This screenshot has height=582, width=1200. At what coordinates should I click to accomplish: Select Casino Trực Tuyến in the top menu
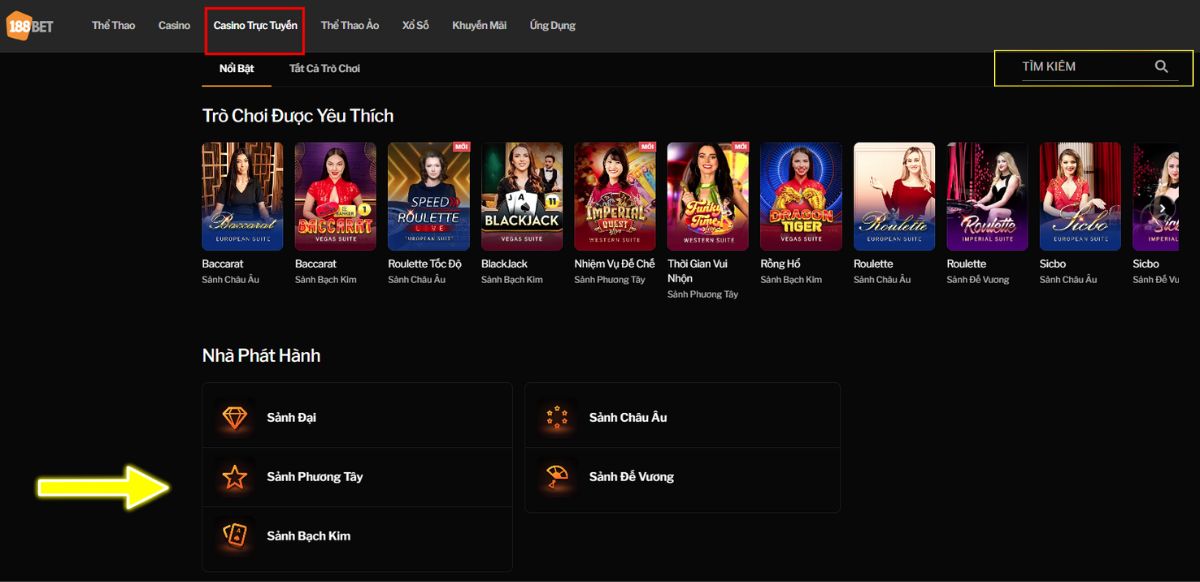[255, 25]
